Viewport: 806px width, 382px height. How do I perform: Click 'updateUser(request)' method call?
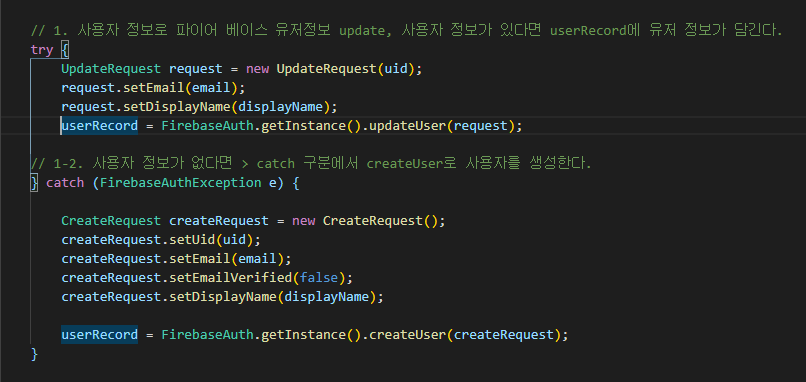pyautogui.click(x=442, y=126)
